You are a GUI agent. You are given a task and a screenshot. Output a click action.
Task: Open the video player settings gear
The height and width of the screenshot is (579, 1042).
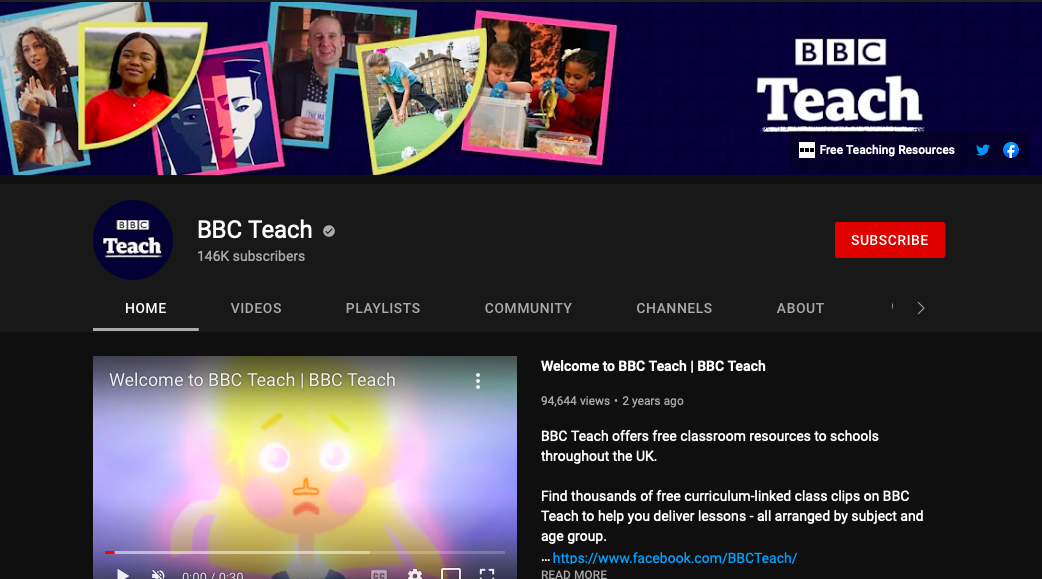415,574
